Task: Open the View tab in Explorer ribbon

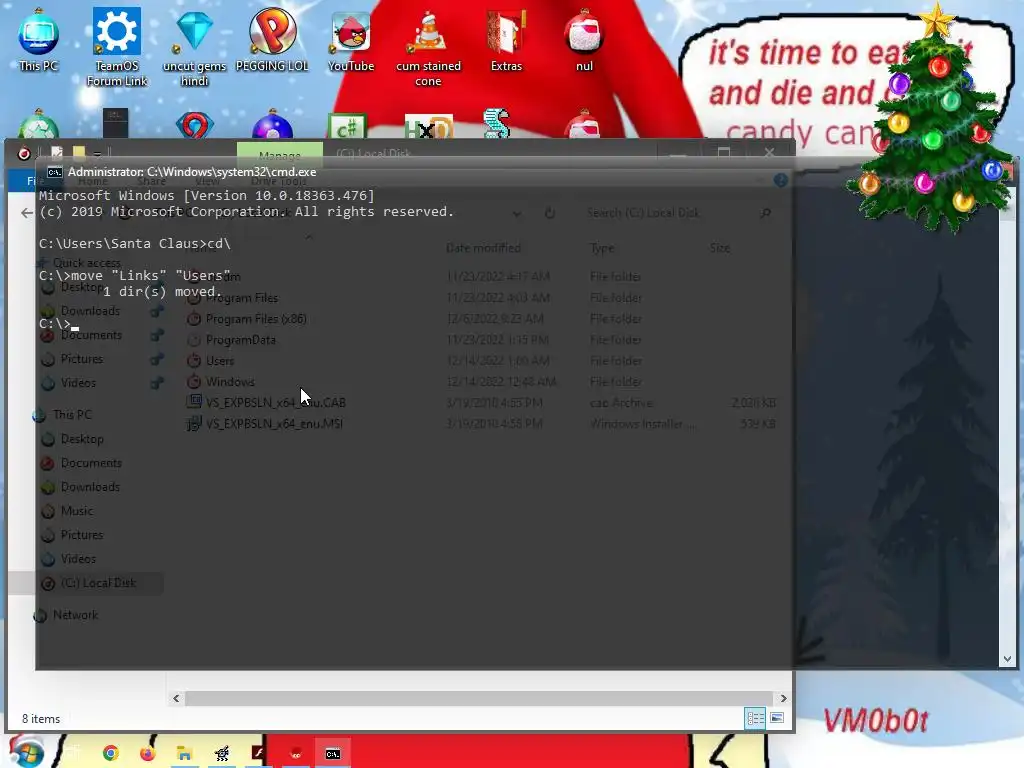Action: pos(208,182)
